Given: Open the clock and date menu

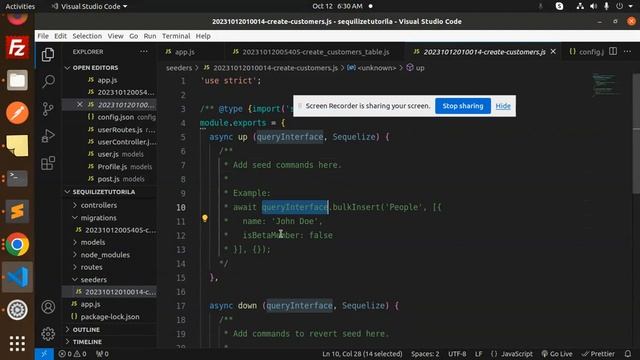Looking at the screenshot, I should (337, 6).
